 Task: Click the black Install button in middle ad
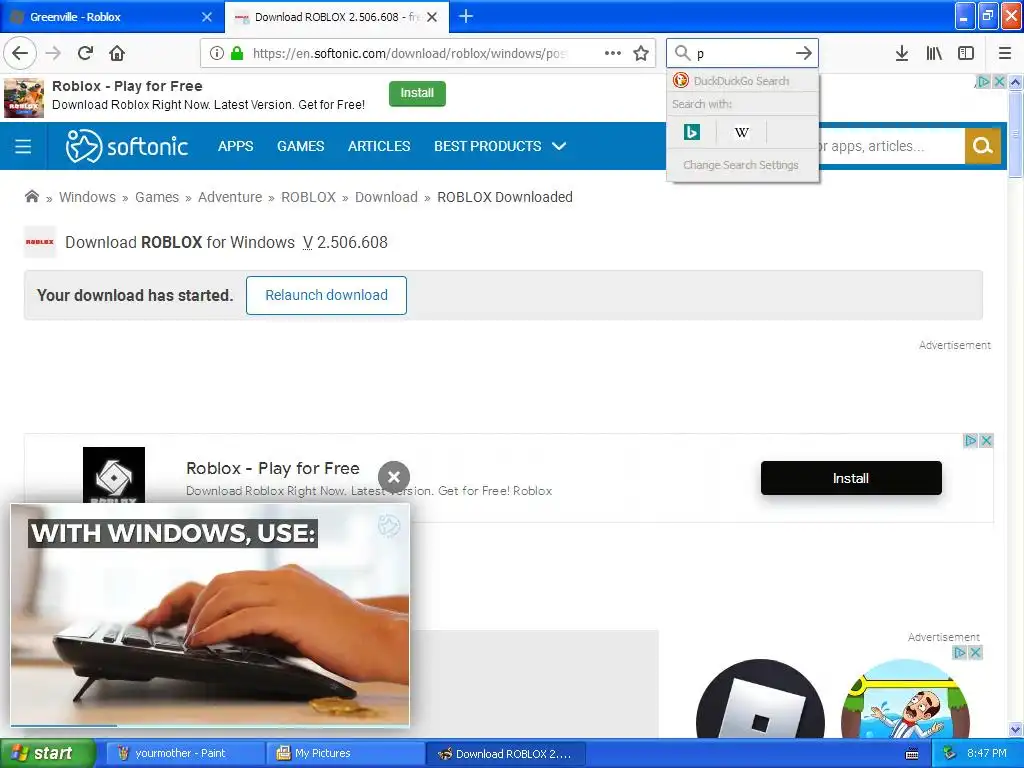851,478
